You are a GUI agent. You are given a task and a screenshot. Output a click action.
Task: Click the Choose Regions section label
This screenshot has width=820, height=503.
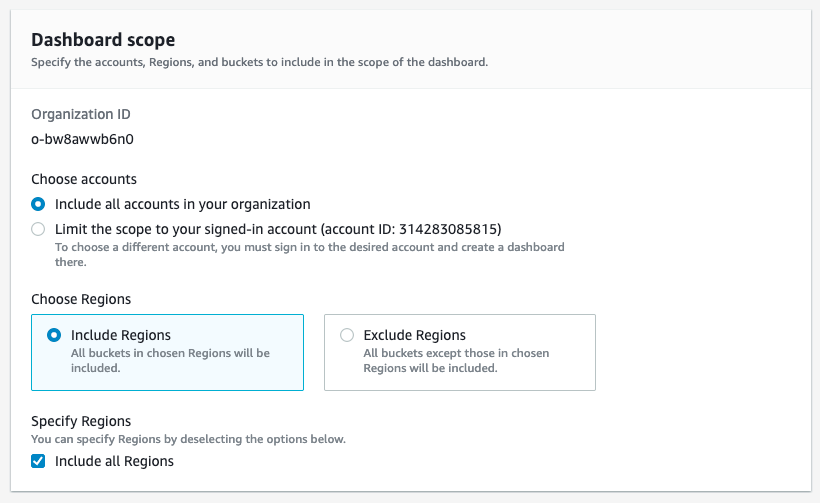click(81, 298)
